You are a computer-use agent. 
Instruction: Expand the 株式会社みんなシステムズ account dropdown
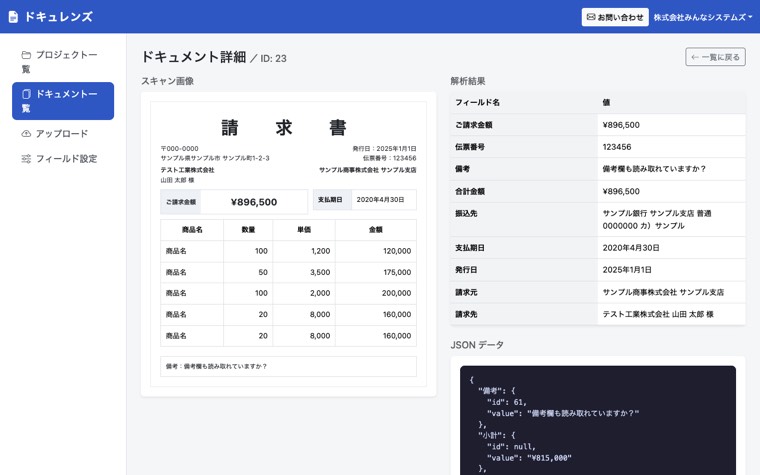[x=703, y=17]
